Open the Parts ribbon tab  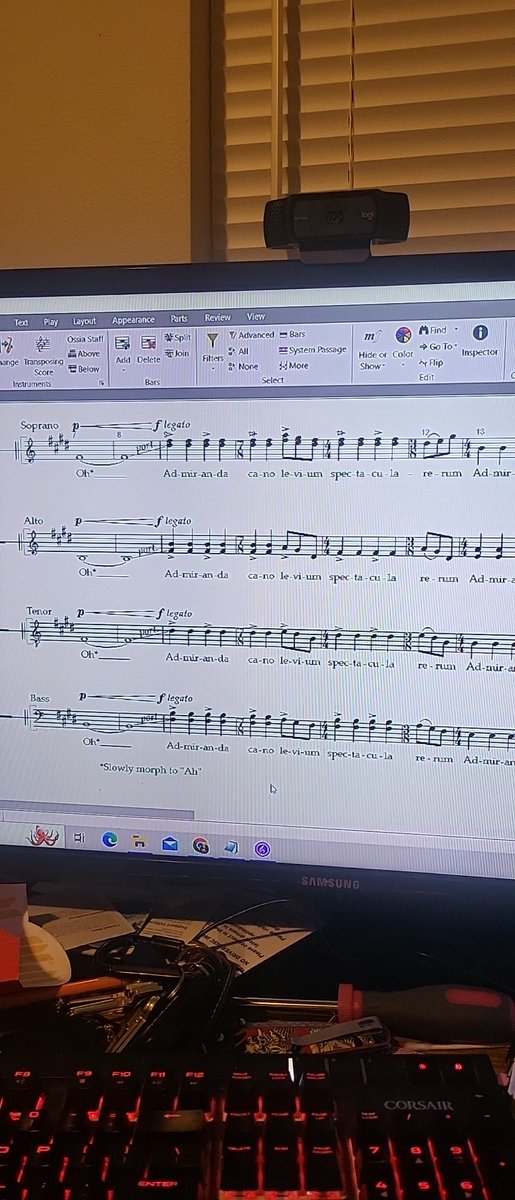pyautogui.click(x=179, y=319)
